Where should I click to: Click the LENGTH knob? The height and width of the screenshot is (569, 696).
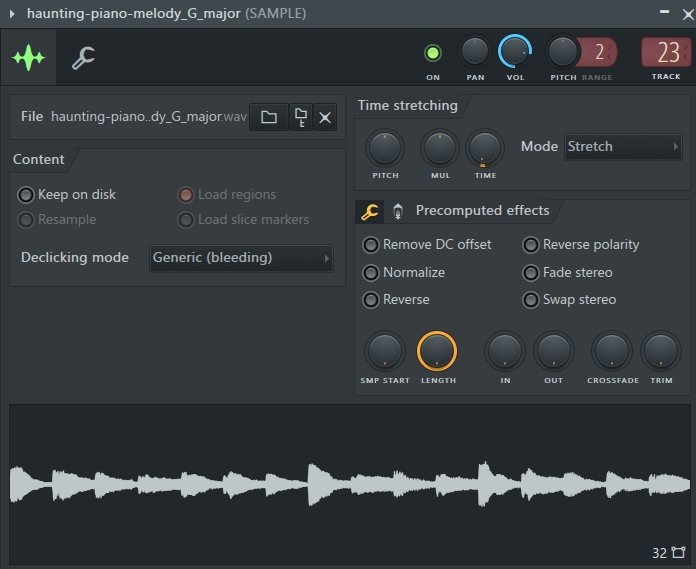point(437,351)
